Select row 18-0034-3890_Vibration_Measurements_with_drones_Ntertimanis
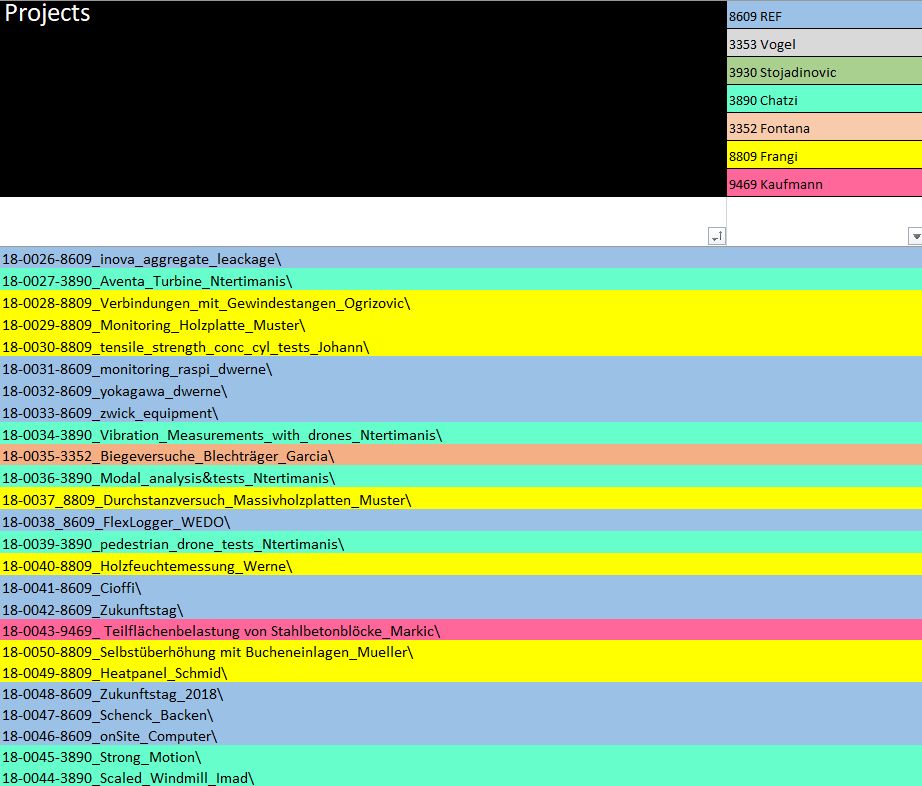922x786 pixels. click(461, 433)
